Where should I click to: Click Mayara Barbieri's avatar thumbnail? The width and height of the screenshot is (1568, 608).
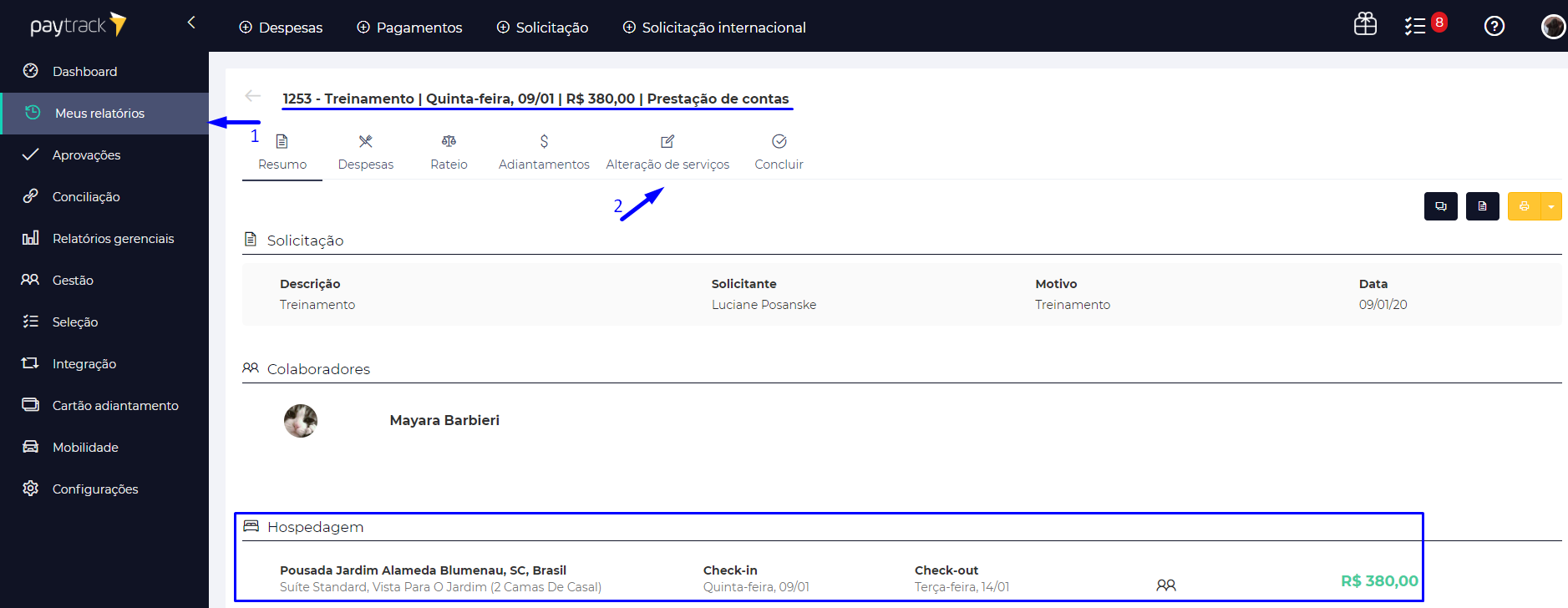(x=301, y=421)
